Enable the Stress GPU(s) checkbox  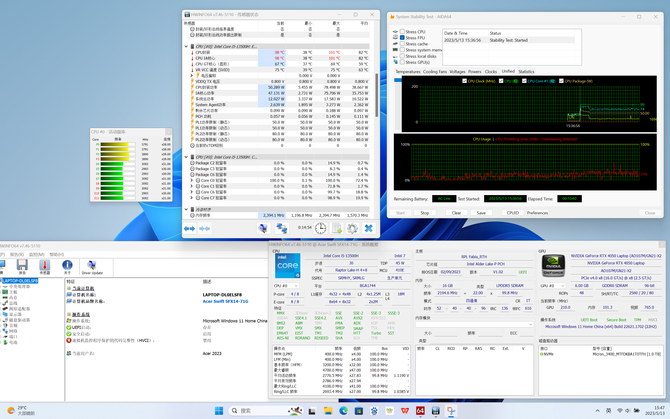pos(402,62)
